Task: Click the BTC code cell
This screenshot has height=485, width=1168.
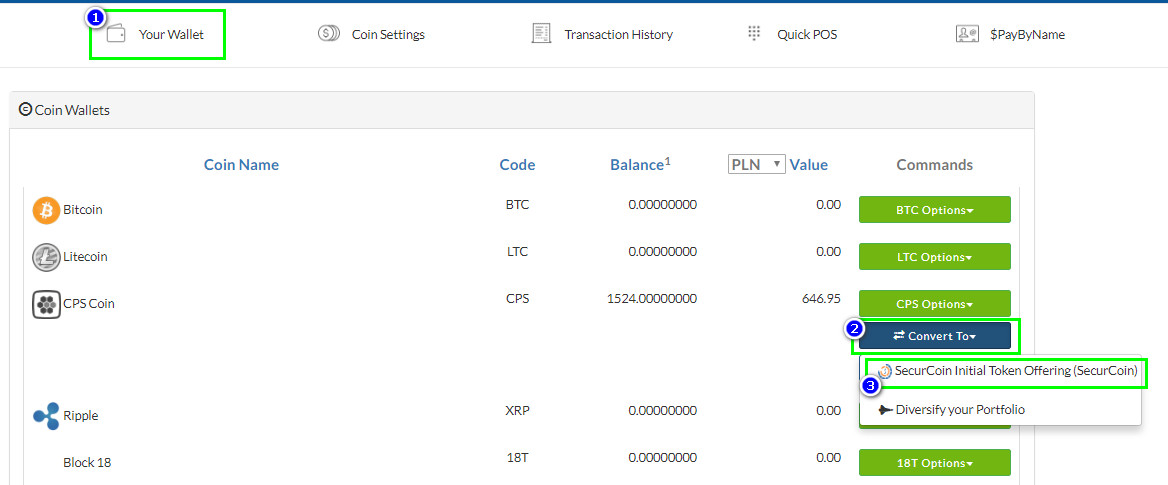Action: [517, 204]
